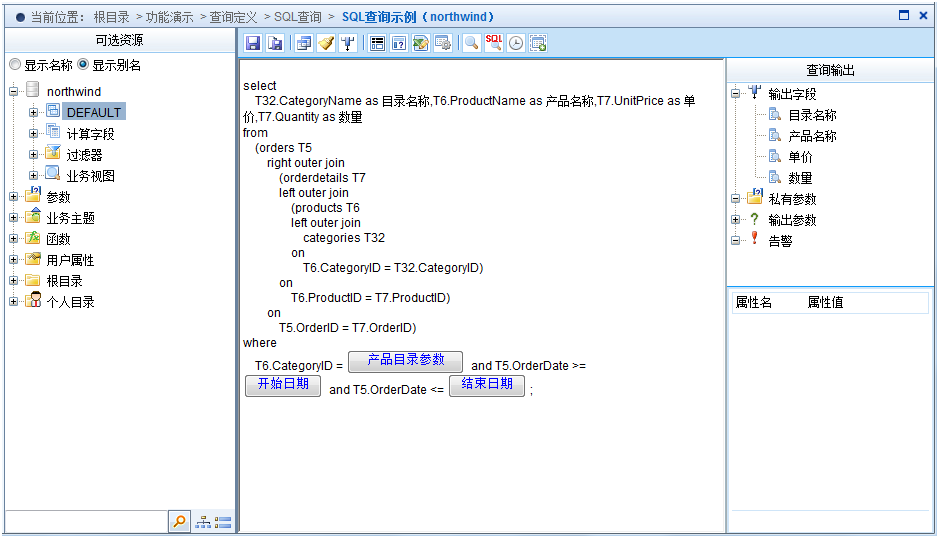Click the 计算字段 tree label
Viewport: 939px width, 538px height.
(90, 134)
